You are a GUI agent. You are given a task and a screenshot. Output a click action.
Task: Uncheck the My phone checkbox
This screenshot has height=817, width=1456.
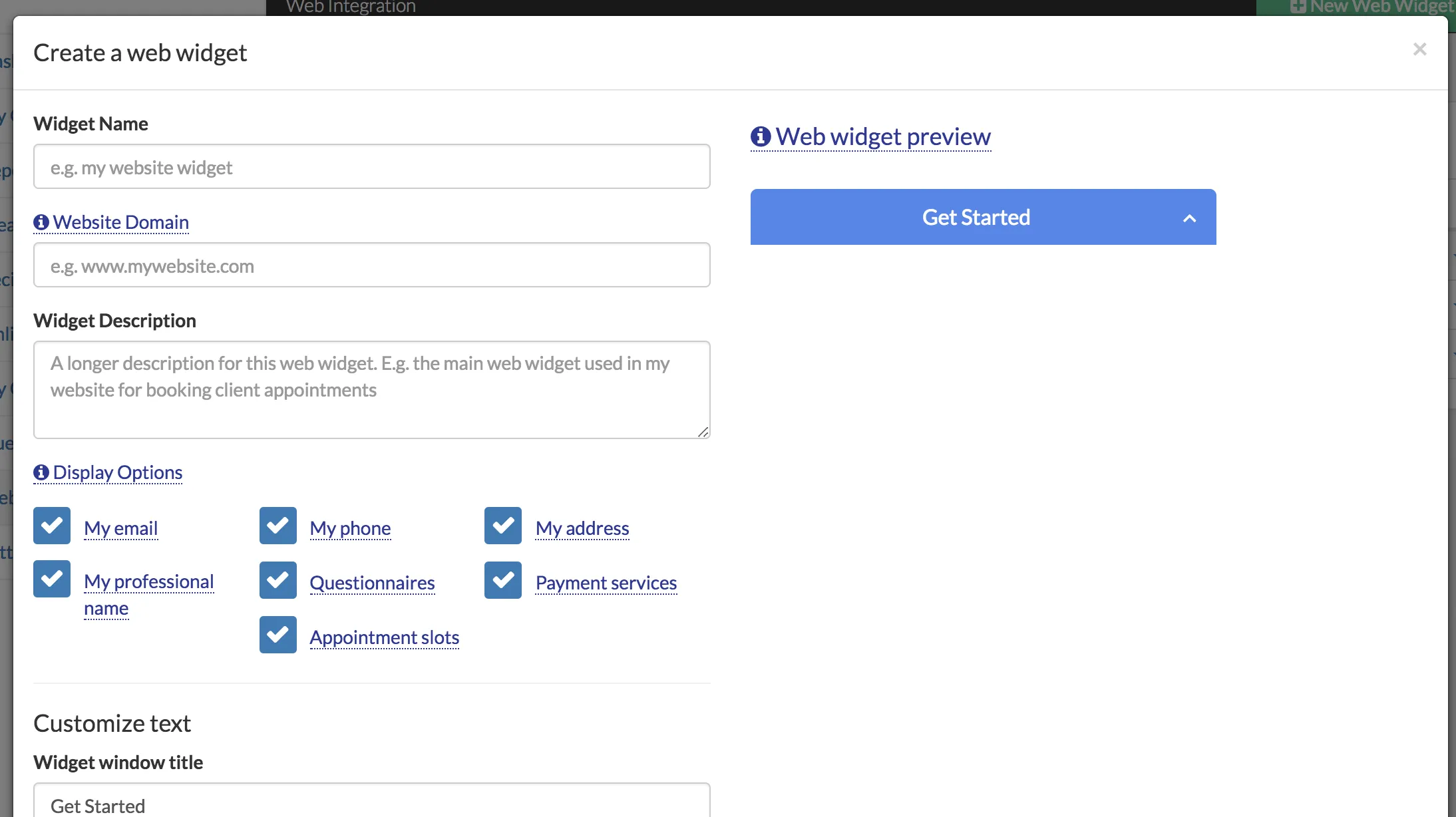[x=278, y=526]
